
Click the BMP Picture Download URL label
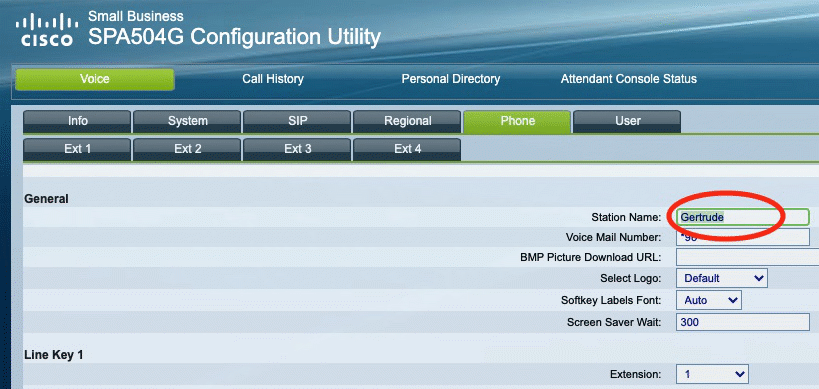pyautogui.click(x=591, y=257)
